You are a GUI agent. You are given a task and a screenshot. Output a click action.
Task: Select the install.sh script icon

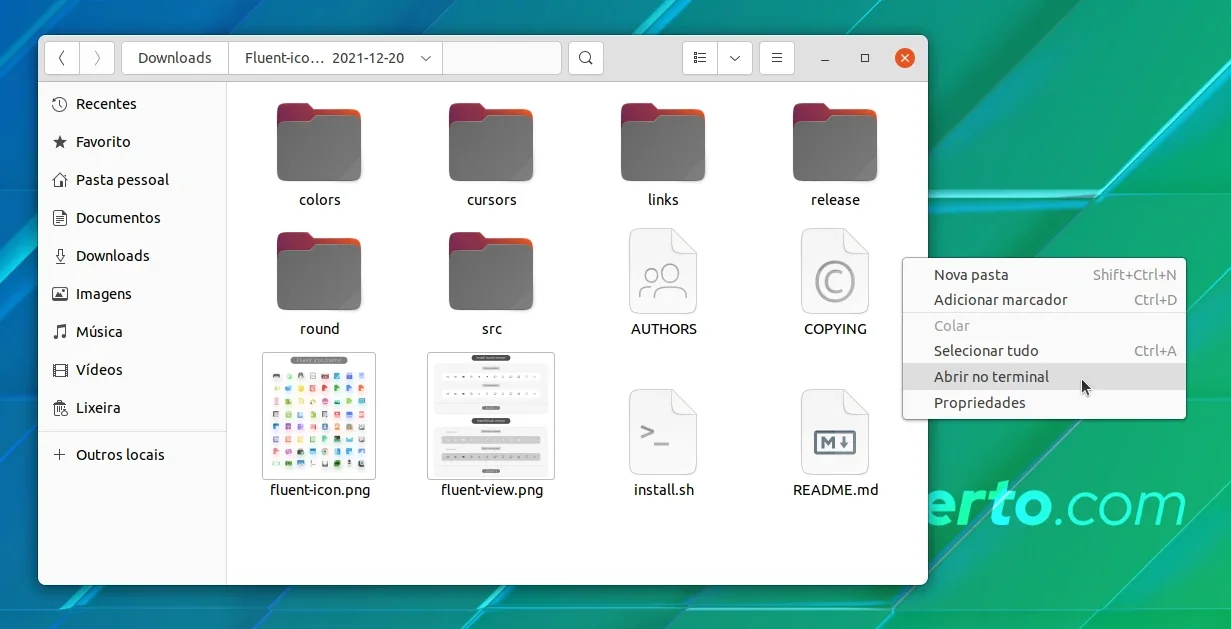[x=663, y=432]
